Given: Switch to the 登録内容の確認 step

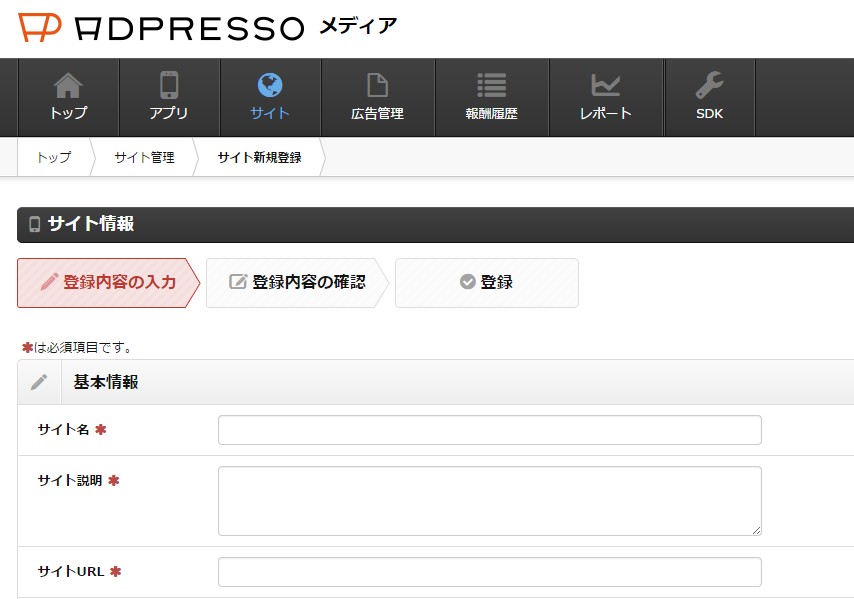Looking at the screenshot, I should pos(297,283).
